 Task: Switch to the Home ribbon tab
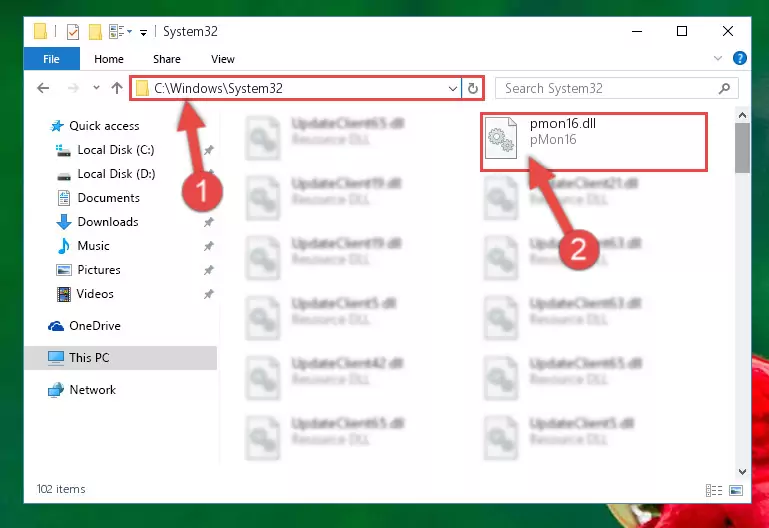pyautogui.click(x=109, y=59)
